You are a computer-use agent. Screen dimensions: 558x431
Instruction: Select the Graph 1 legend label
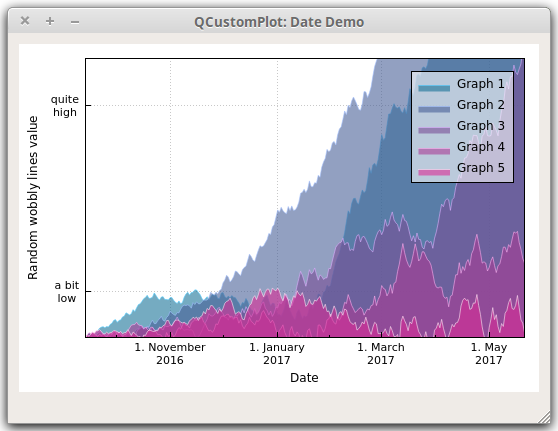tap(481, 84)
